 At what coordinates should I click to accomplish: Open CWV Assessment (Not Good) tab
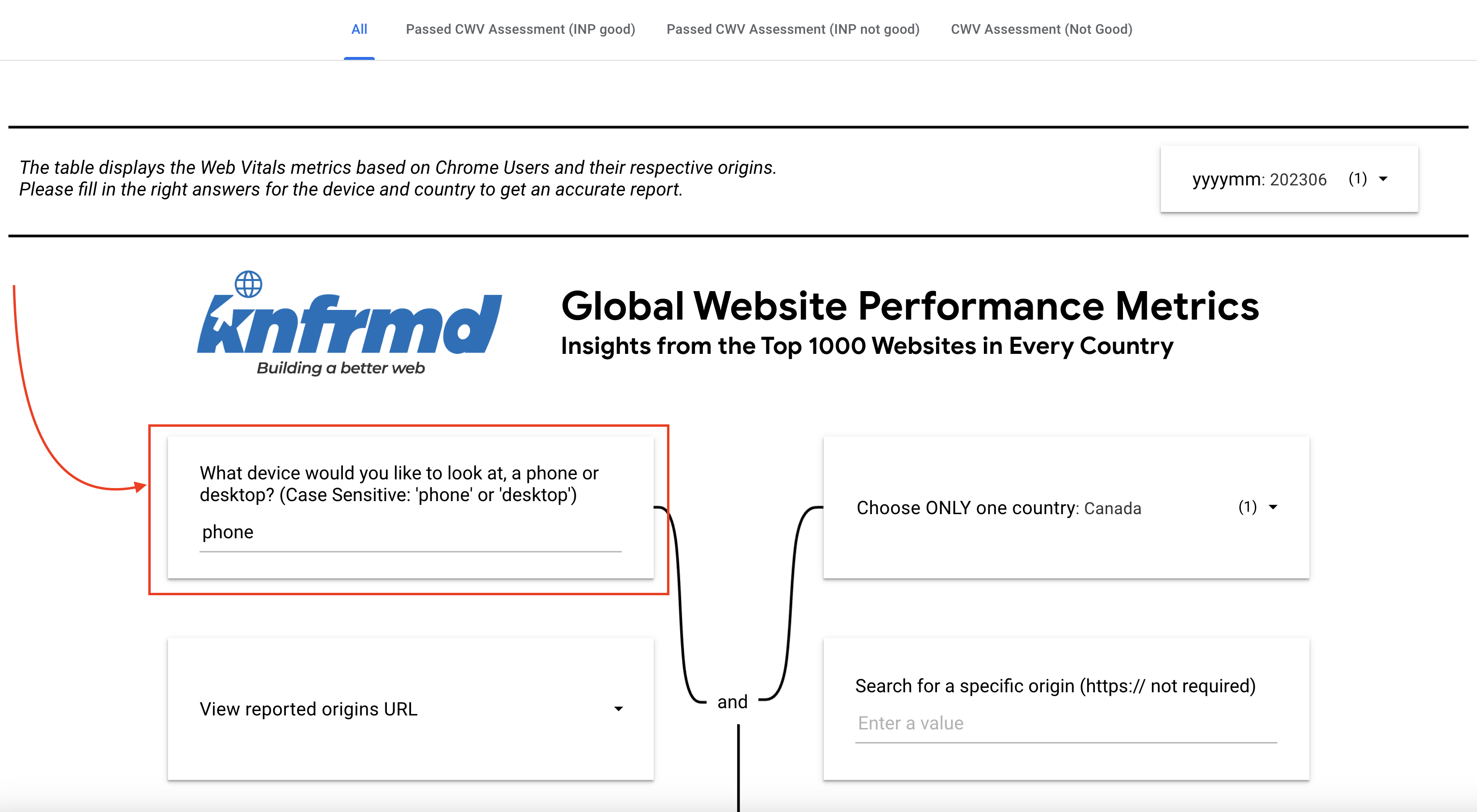click(1041, 29)
